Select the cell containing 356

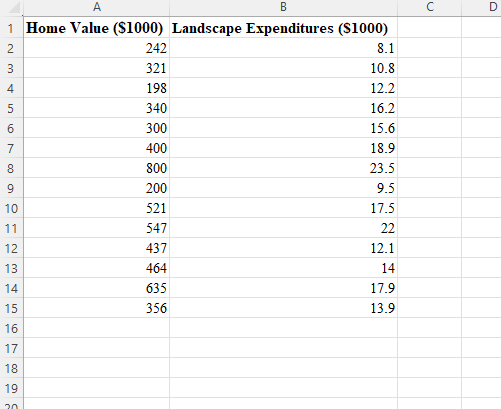[97, 308]
